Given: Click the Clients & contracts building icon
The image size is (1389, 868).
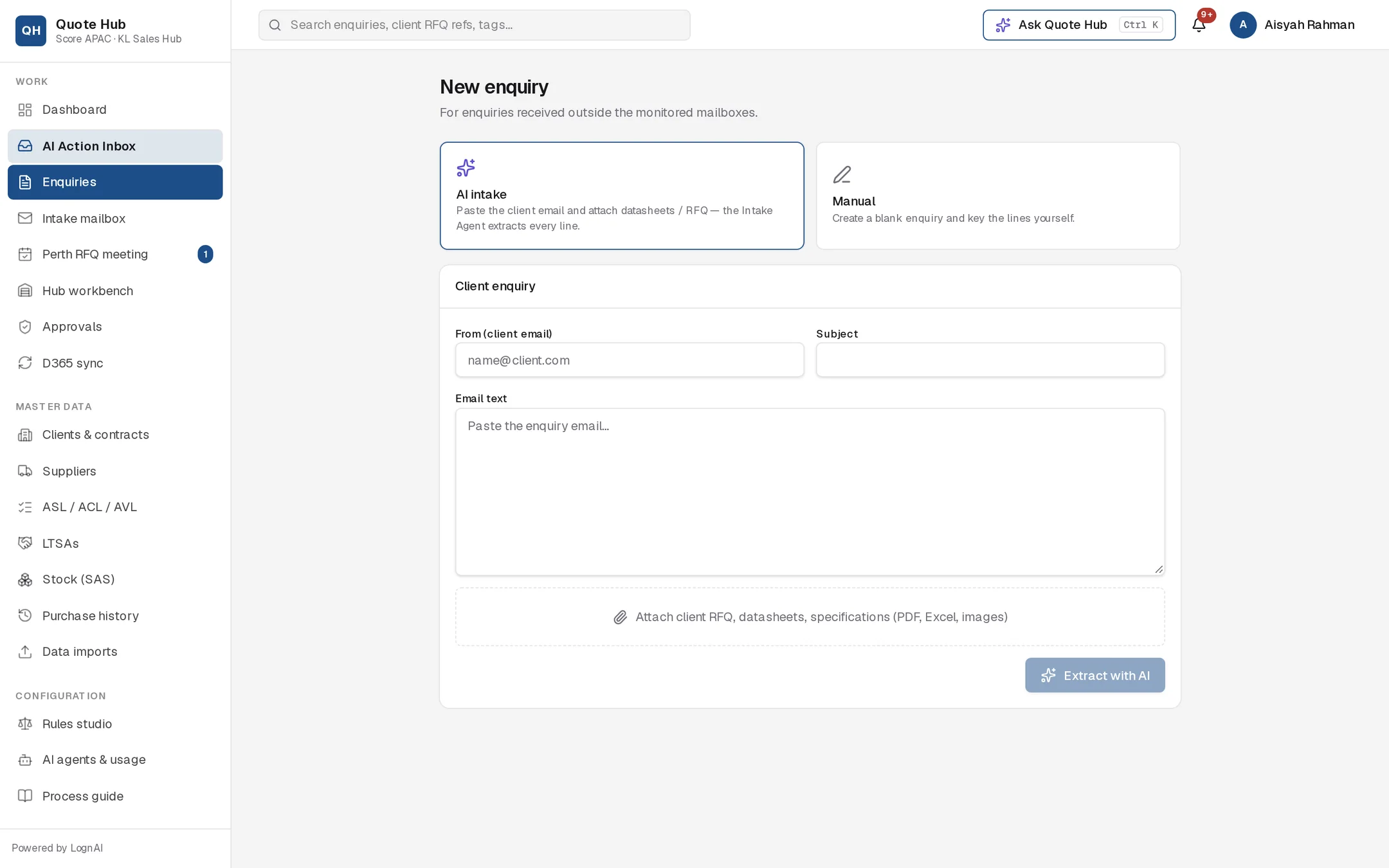Looking at the screenshot, I should coord(25,435).
